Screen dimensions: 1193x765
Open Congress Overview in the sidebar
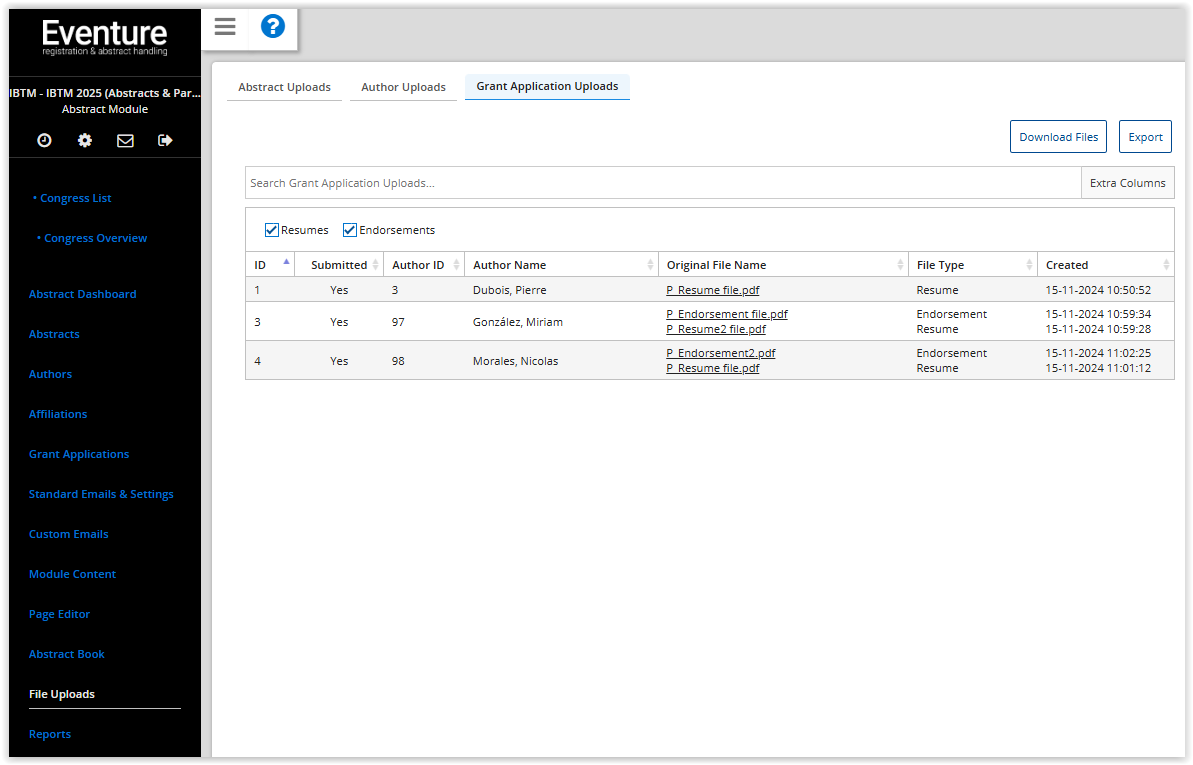(x=95, y=238)
